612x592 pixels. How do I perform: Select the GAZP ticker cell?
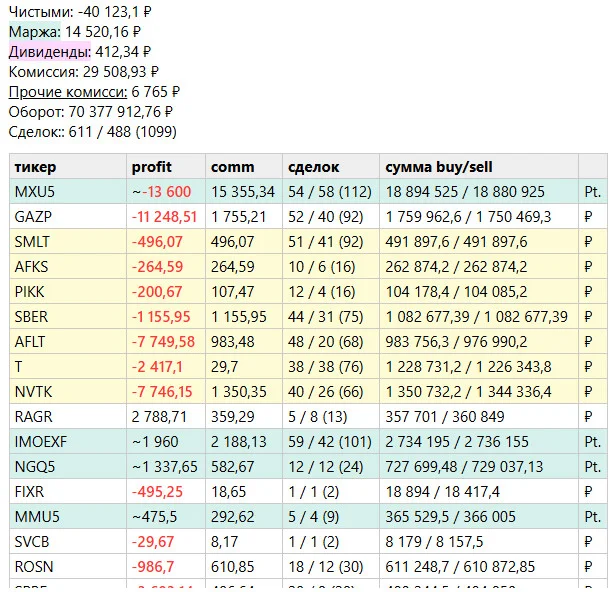pyautogui.click(x=68, y=217)
